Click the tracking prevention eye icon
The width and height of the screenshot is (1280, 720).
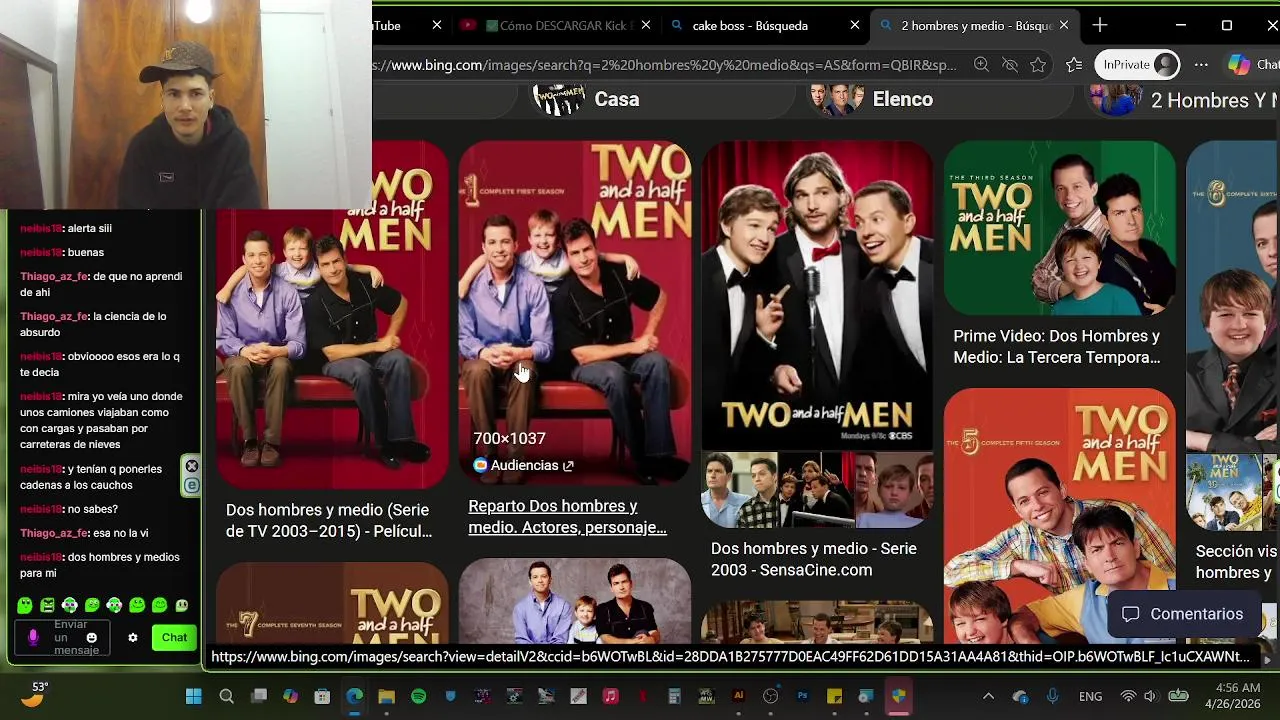click(x=1010, y=65)
